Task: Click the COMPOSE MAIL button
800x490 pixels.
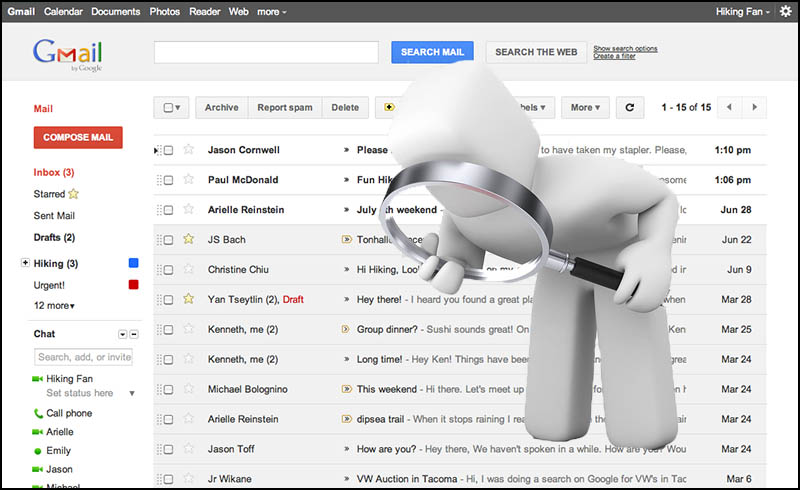Action: [x=78, y=137]
